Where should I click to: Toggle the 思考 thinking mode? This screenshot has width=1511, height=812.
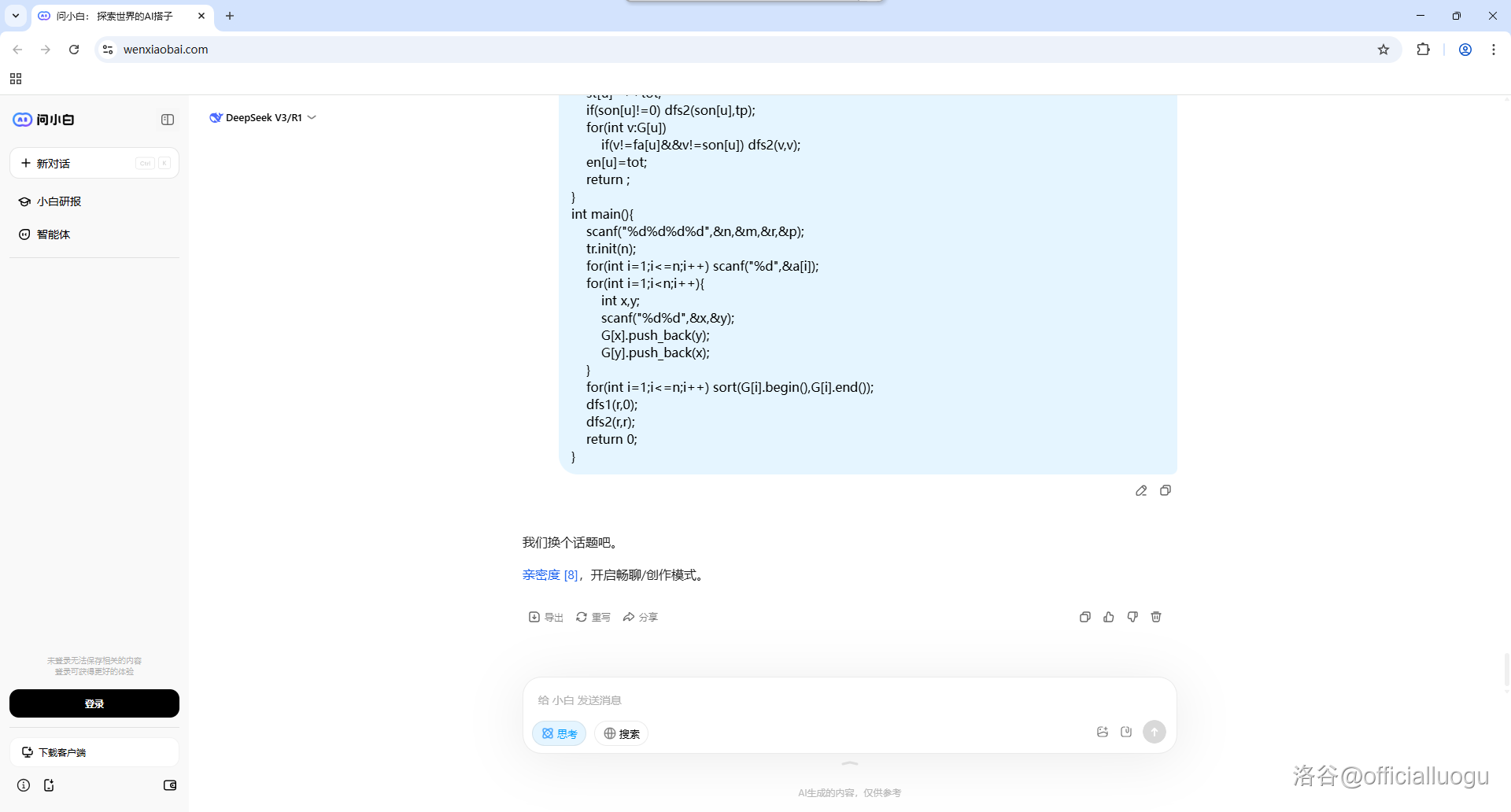click(560, 734)
